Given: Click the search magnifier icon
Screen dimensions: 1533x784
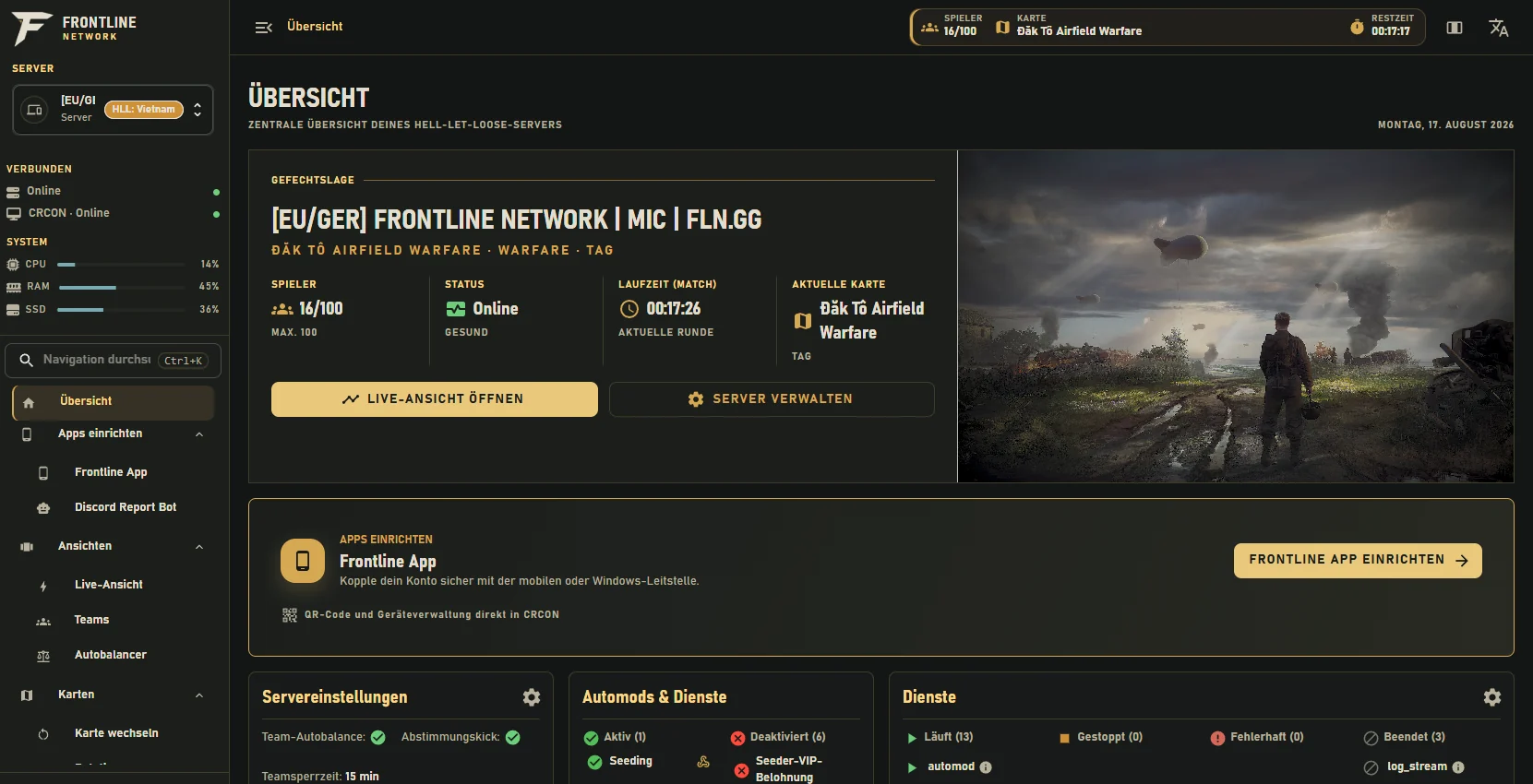Looking at the screenshot, I should (27, 360).
